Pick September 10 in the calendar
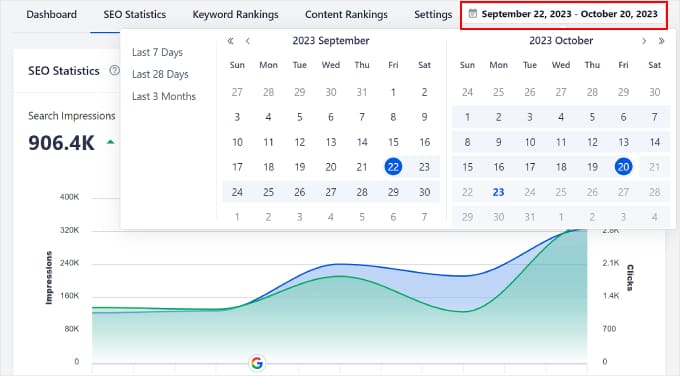The width and height of the screenshot is (680, 376). point(237,142)
